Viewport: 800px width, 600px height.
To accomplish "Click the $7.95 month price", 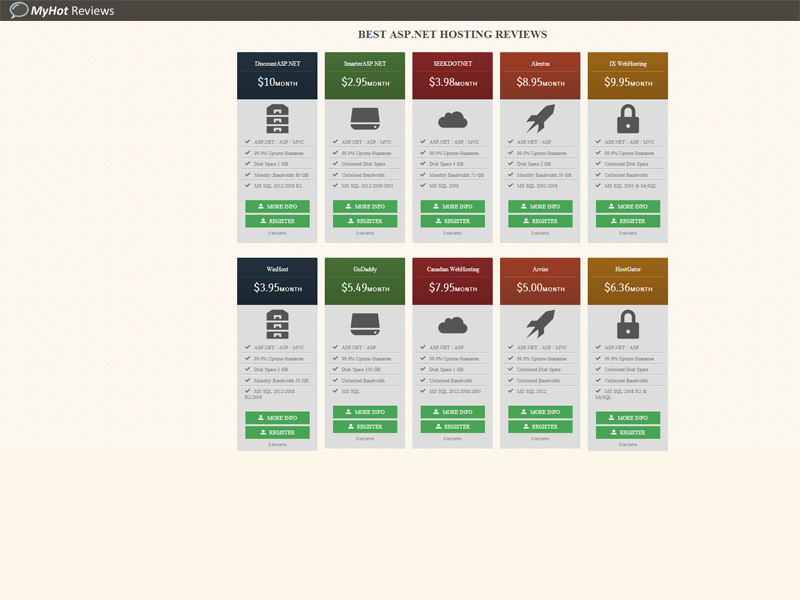I will pyautogui.click(x=453, y=288).
